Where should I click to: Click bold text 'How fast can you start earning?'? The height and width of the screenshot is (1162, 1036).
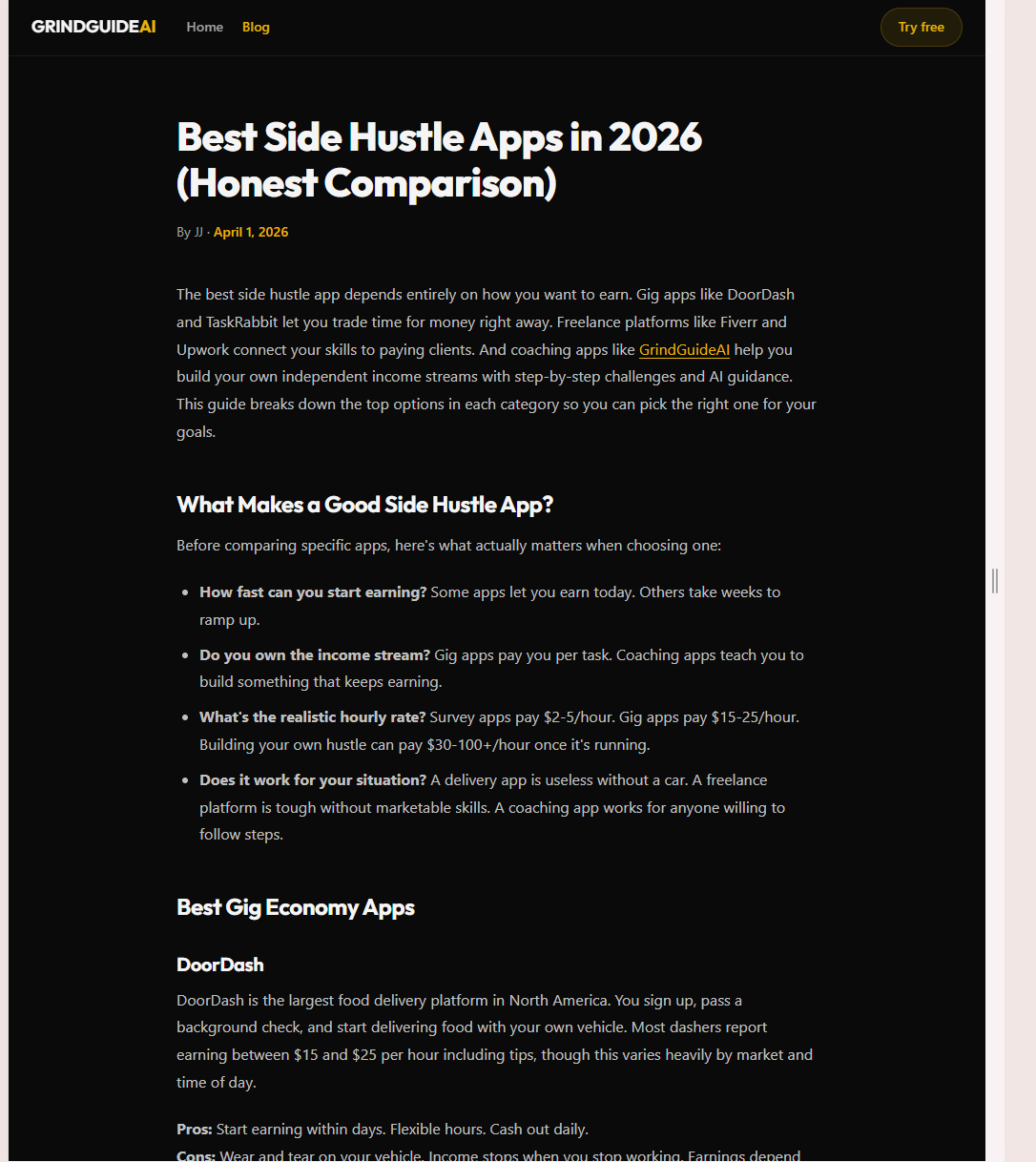click(x=313, y=592)
